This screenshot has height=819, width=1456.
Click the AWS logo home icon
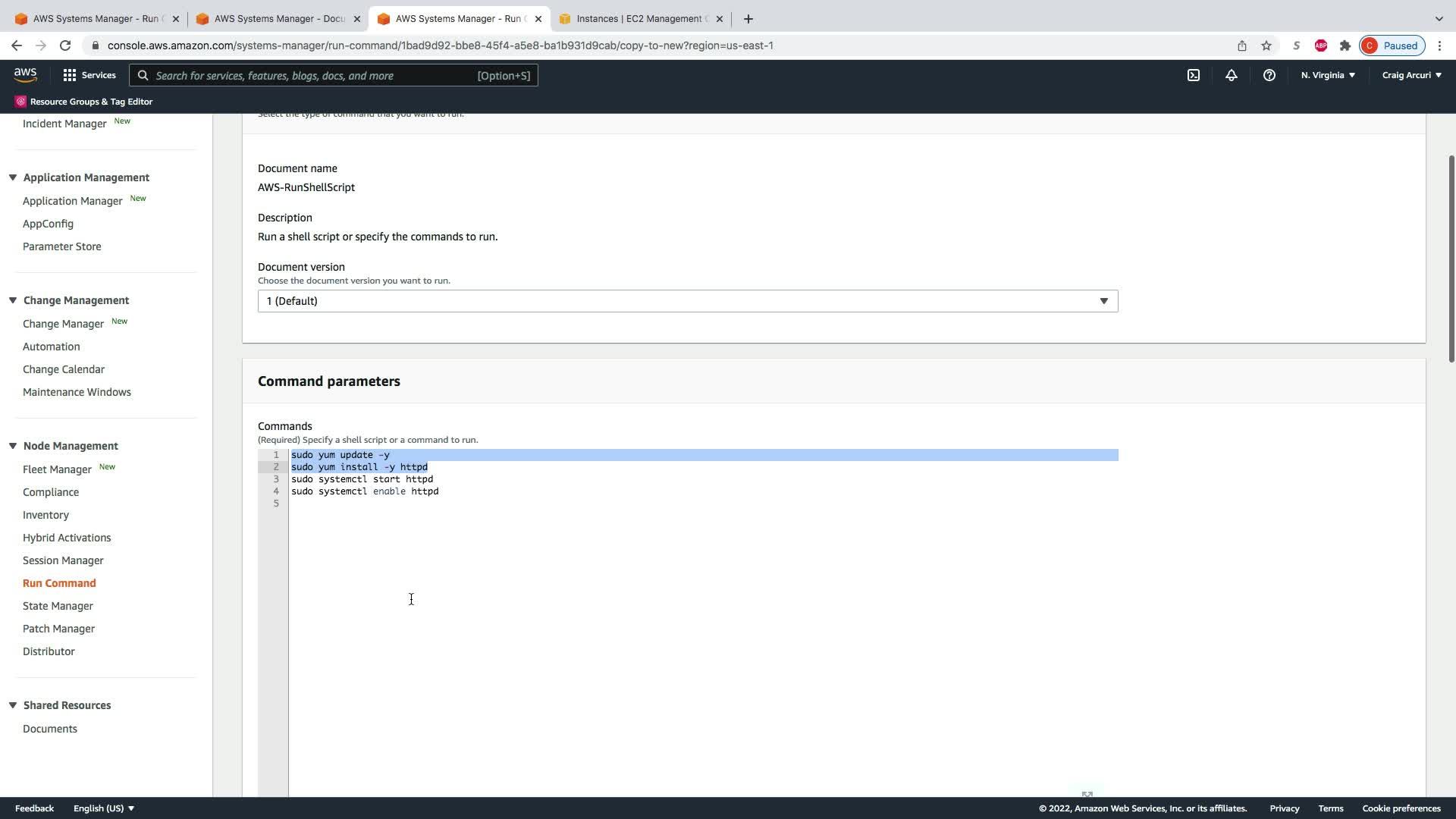[25, 74]
